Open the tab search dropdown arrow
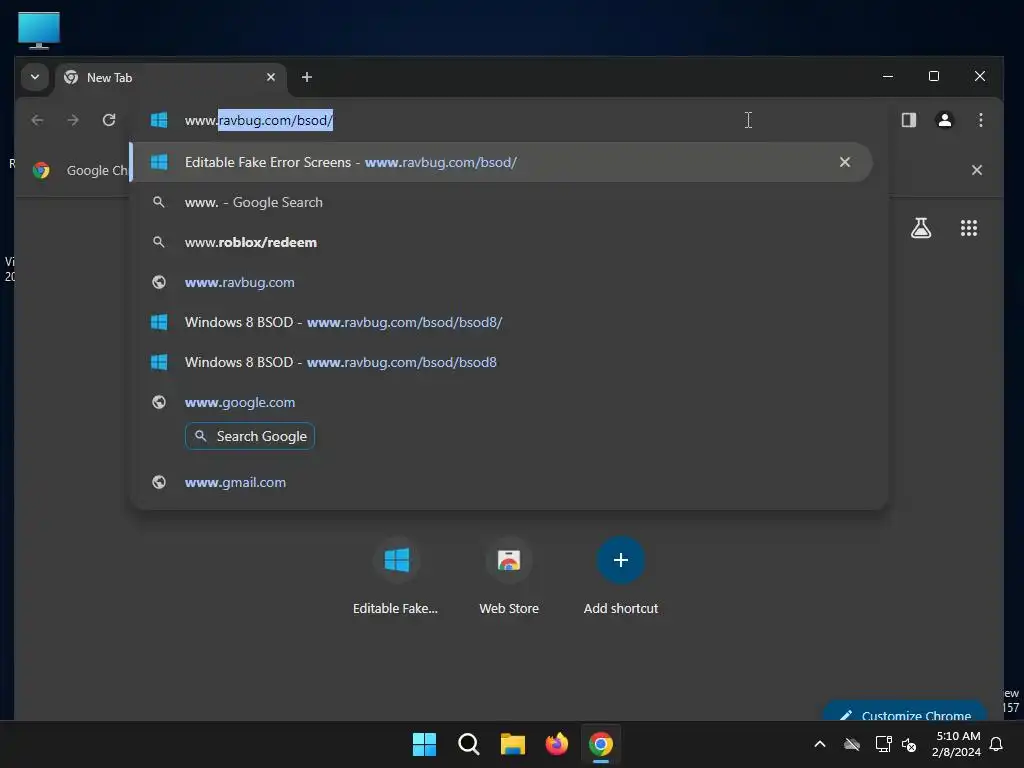This screenshot has height=768, width=1024. (35, 77)
